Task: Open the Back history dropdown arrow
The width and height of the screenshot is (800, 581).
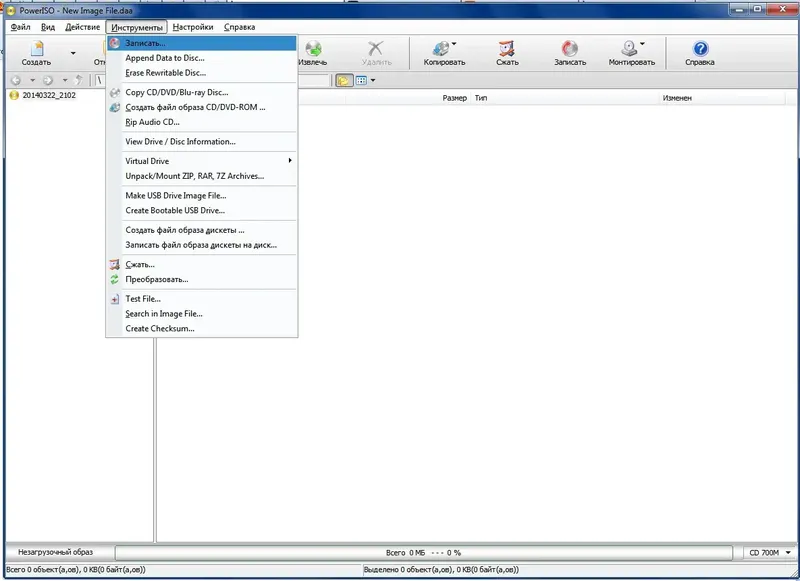Action: (32, 80)
